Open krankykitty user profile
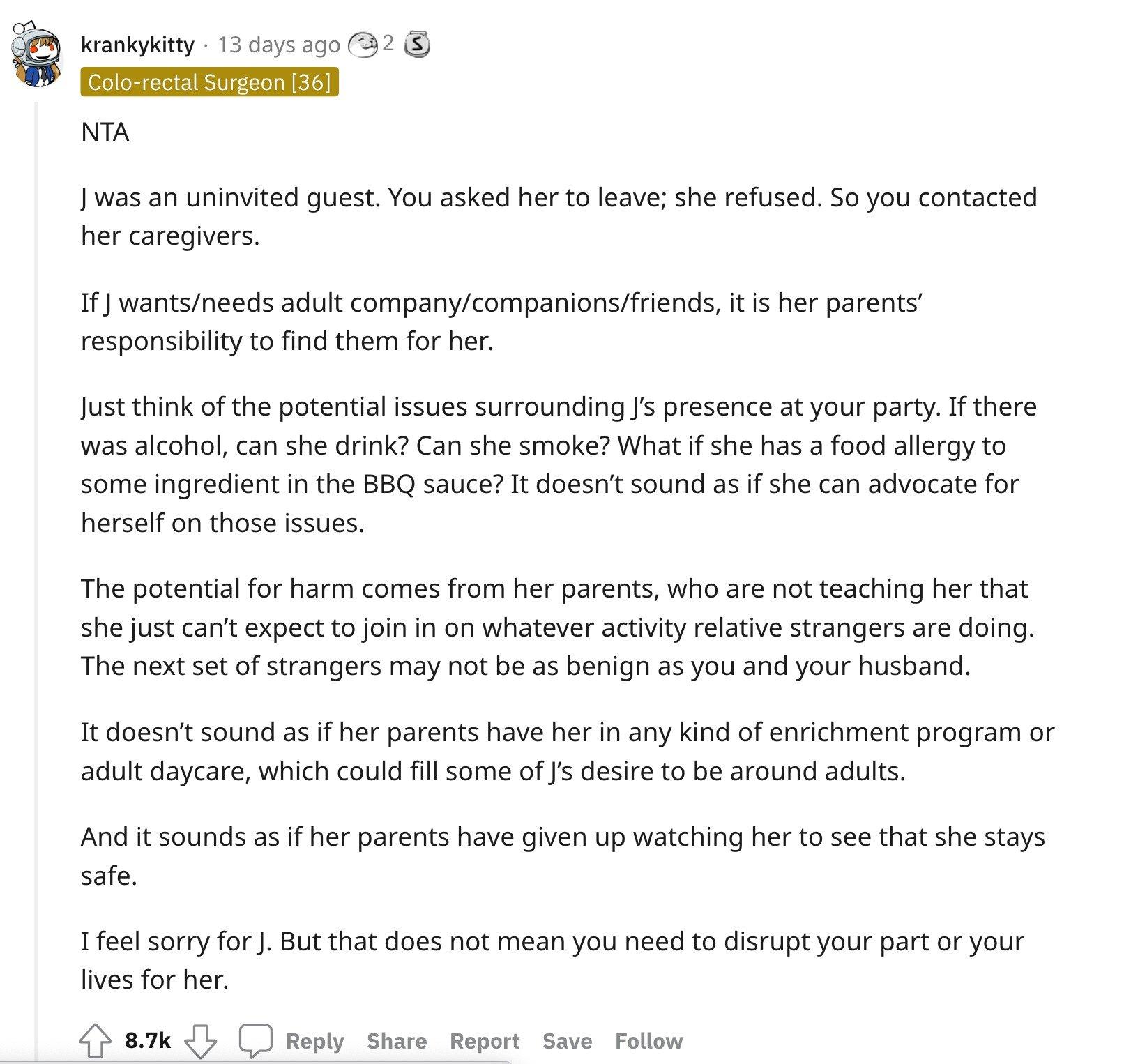Screen dimensions: 1131x1064 coord(137,45)
